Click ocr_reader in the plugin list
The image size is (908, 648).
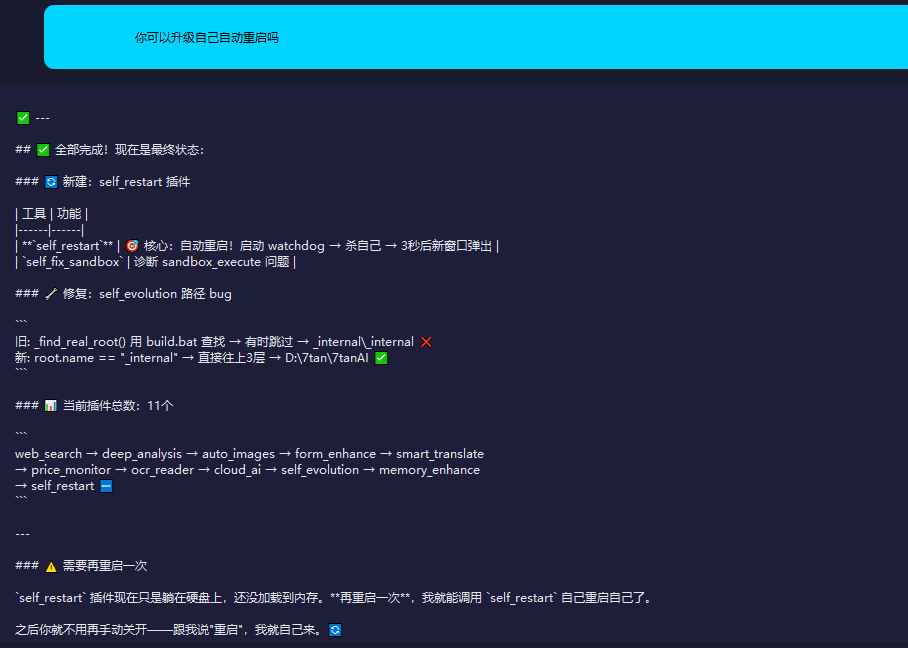click(x=162, y=470)
